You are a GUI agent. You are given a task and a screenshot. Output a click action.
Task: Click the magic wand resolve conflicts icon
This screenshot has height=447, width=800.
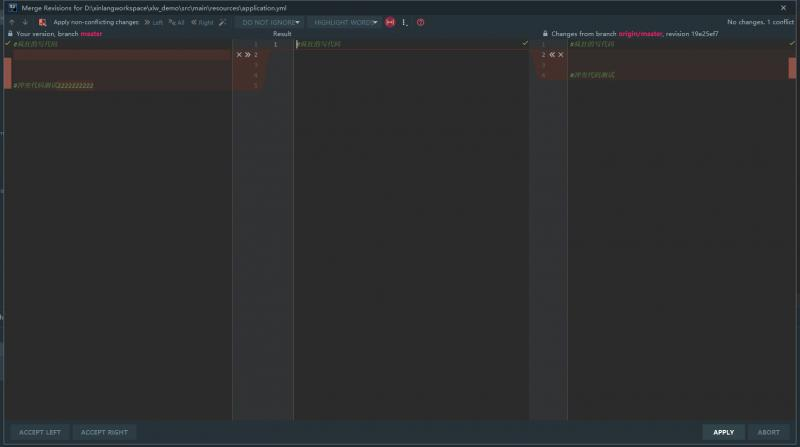coord(222,22)
